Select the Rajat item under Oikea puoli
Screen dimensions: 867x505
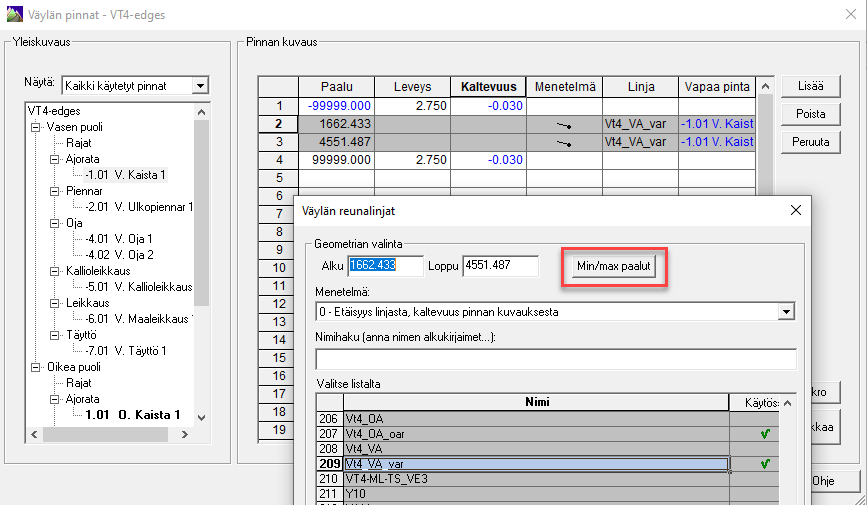click(79, 383)
